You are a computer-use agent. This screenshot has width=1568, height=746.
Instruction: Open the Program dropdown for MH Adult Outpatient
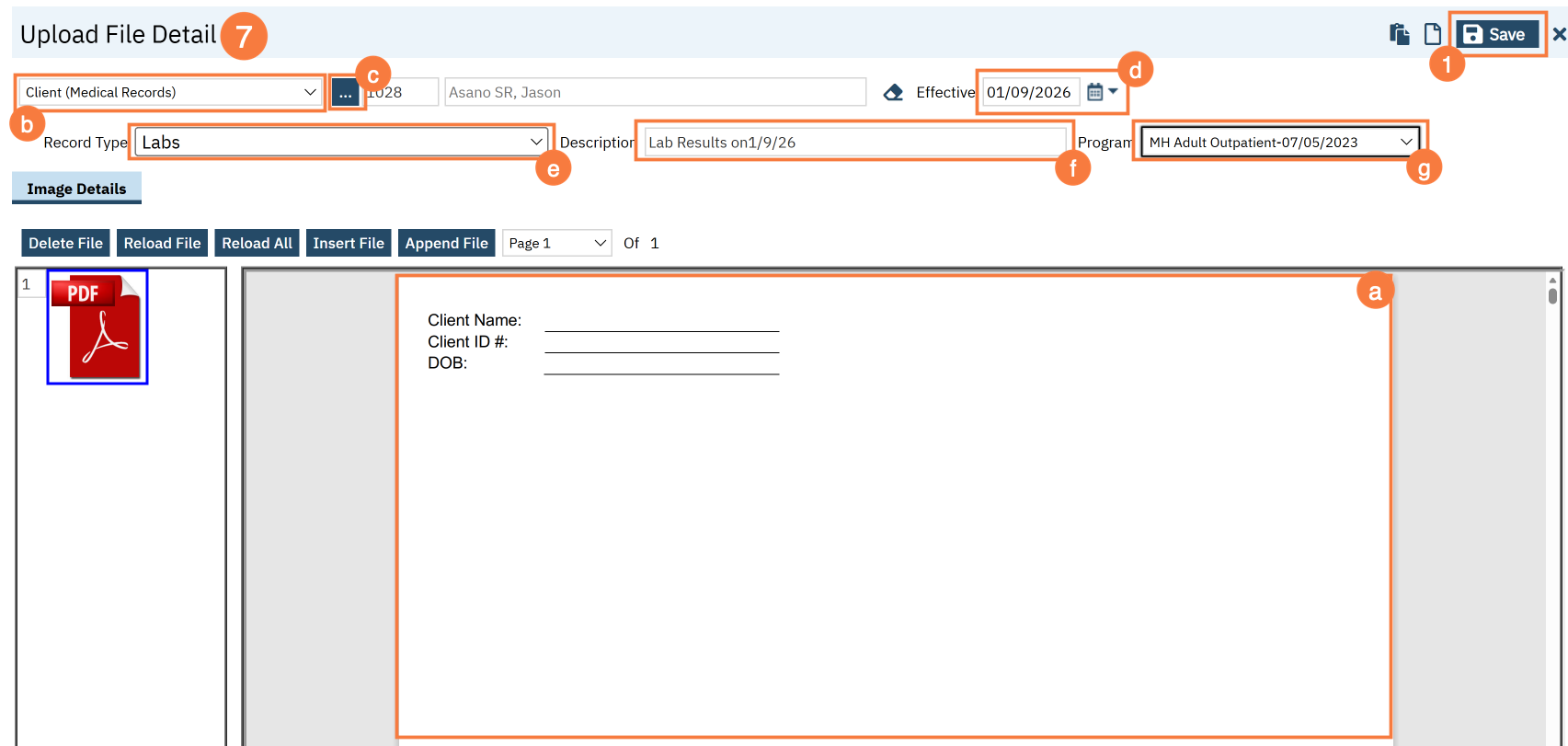point(1279,142)
